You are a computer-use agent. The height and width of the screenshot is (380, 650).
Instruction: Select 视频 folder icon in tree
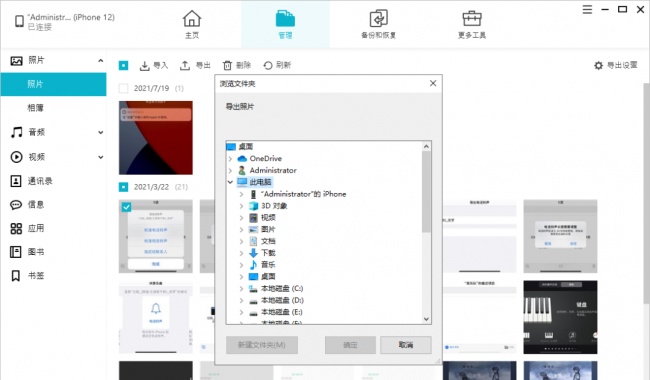253,218
